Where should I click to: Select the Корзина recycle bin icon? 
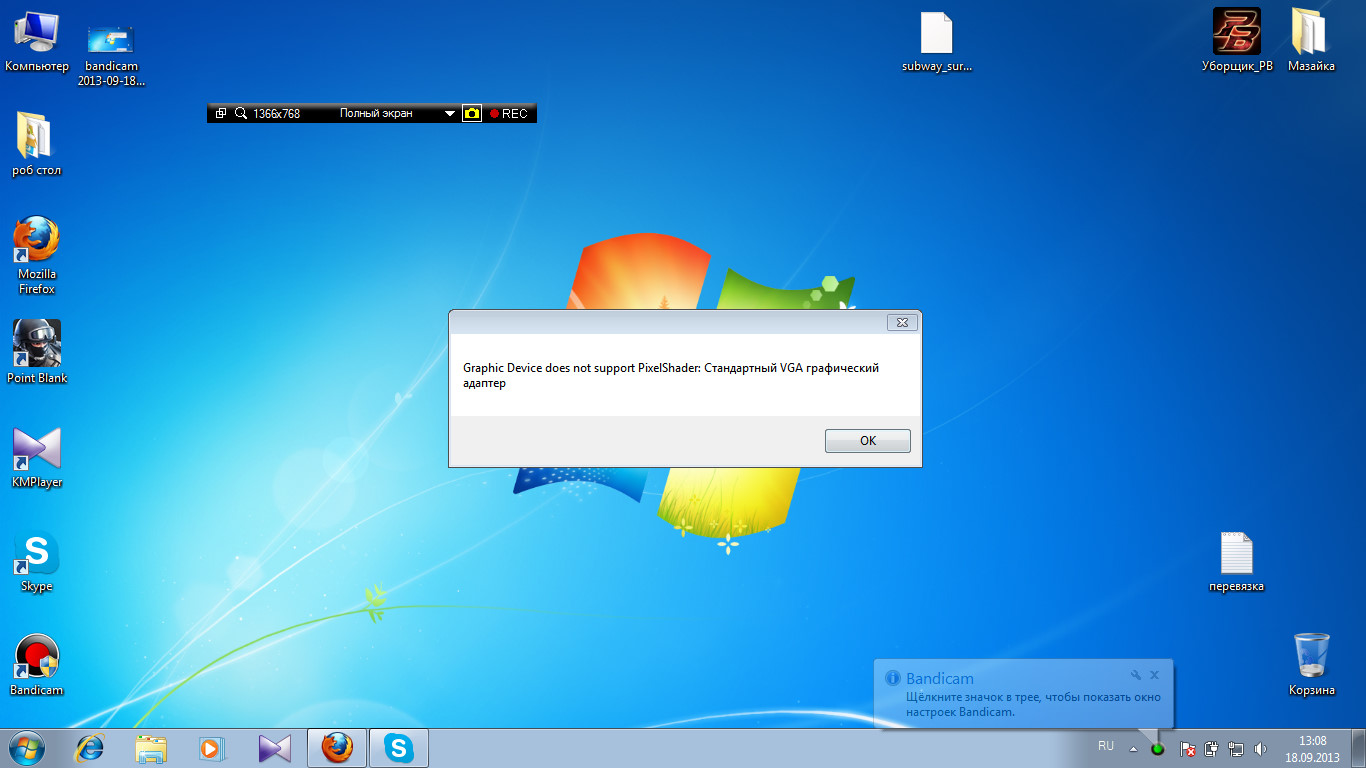[1311, 664]
